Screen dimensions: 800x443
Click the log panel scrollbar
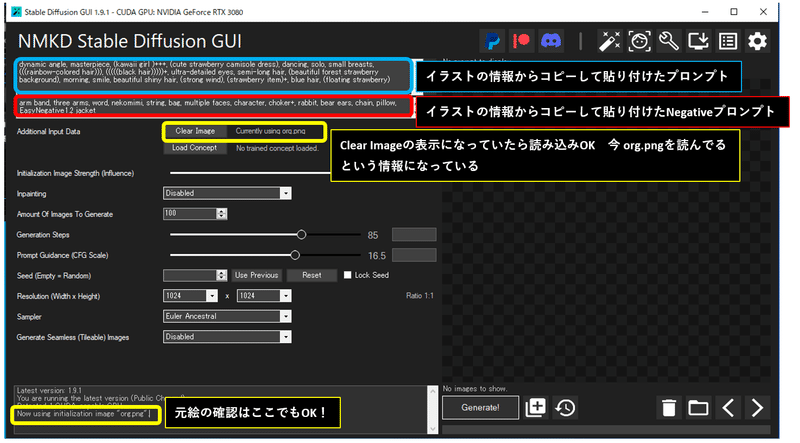click(433, 410)
